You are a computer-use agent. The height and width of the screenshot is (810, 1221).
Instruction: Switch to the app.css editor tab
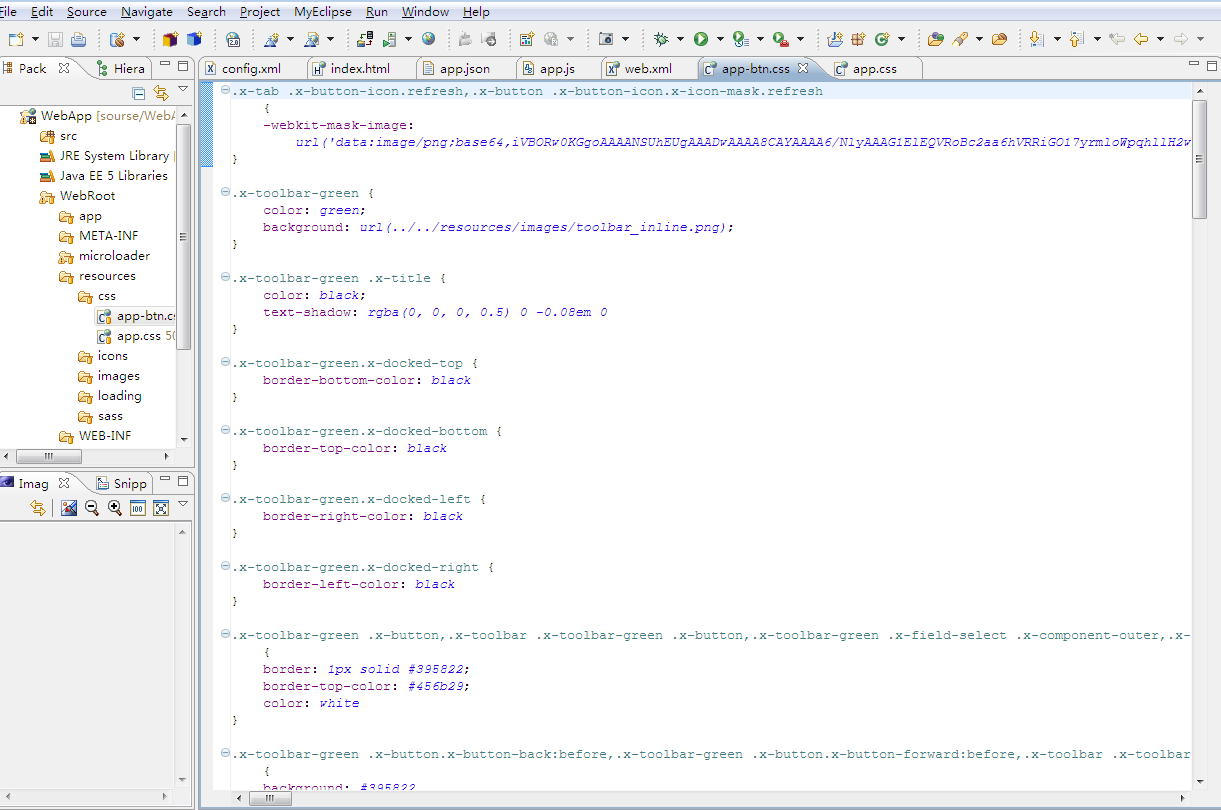point(874,69)
